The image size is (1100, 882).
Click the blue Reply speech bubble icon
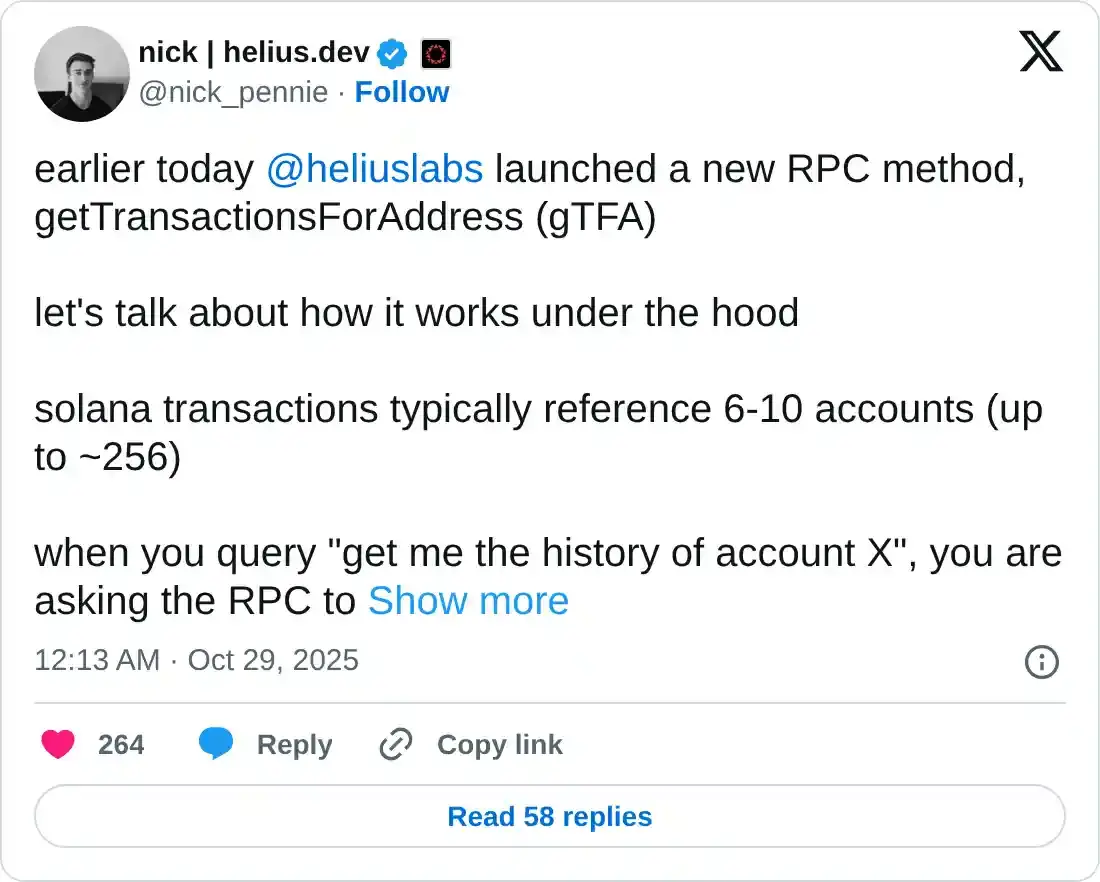(218, 744)
